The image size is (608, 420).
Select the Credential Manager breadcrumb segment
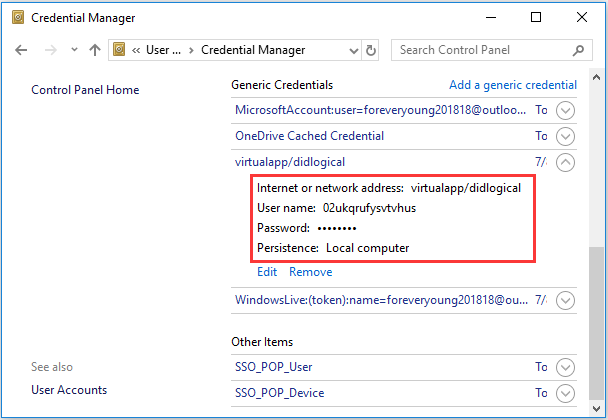pos(253,50)
